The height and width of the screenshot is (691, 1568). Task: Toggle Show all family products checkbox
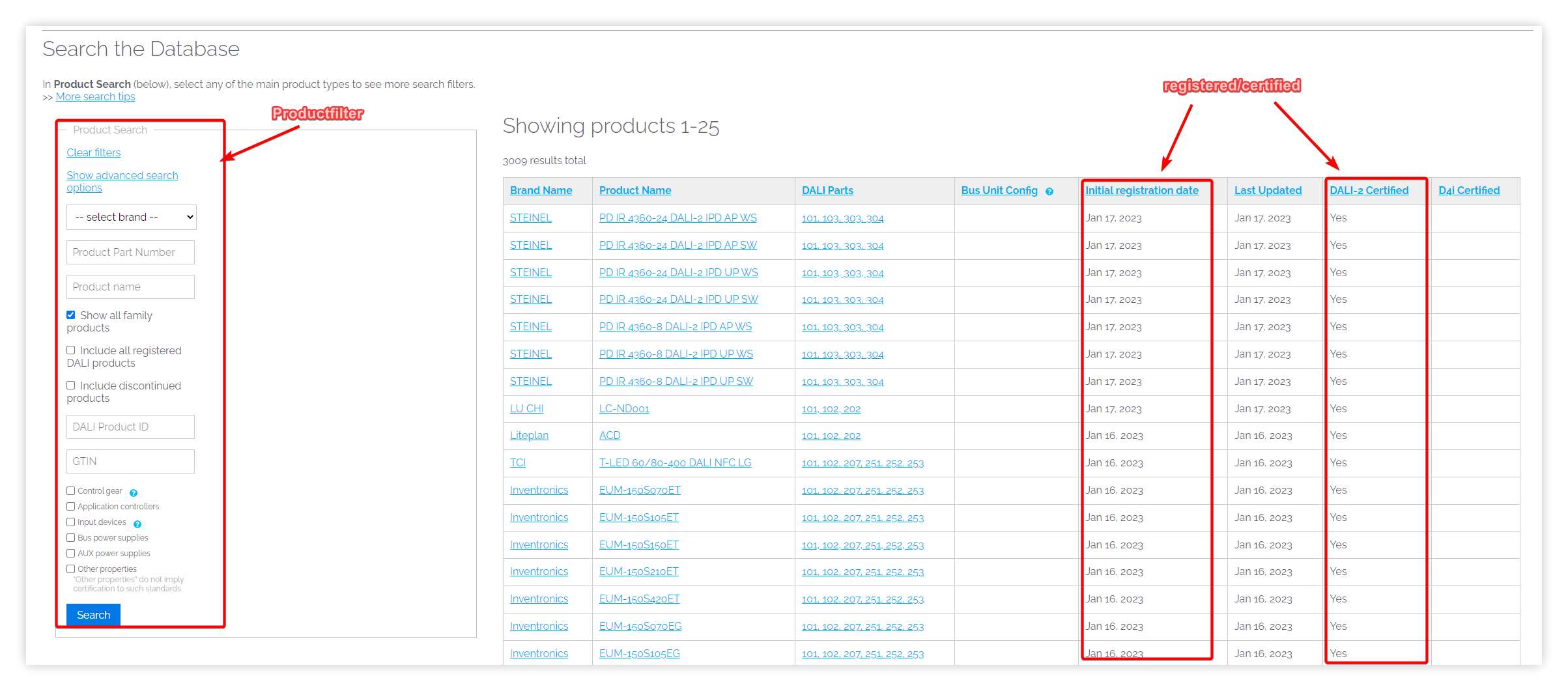[71, 315]
